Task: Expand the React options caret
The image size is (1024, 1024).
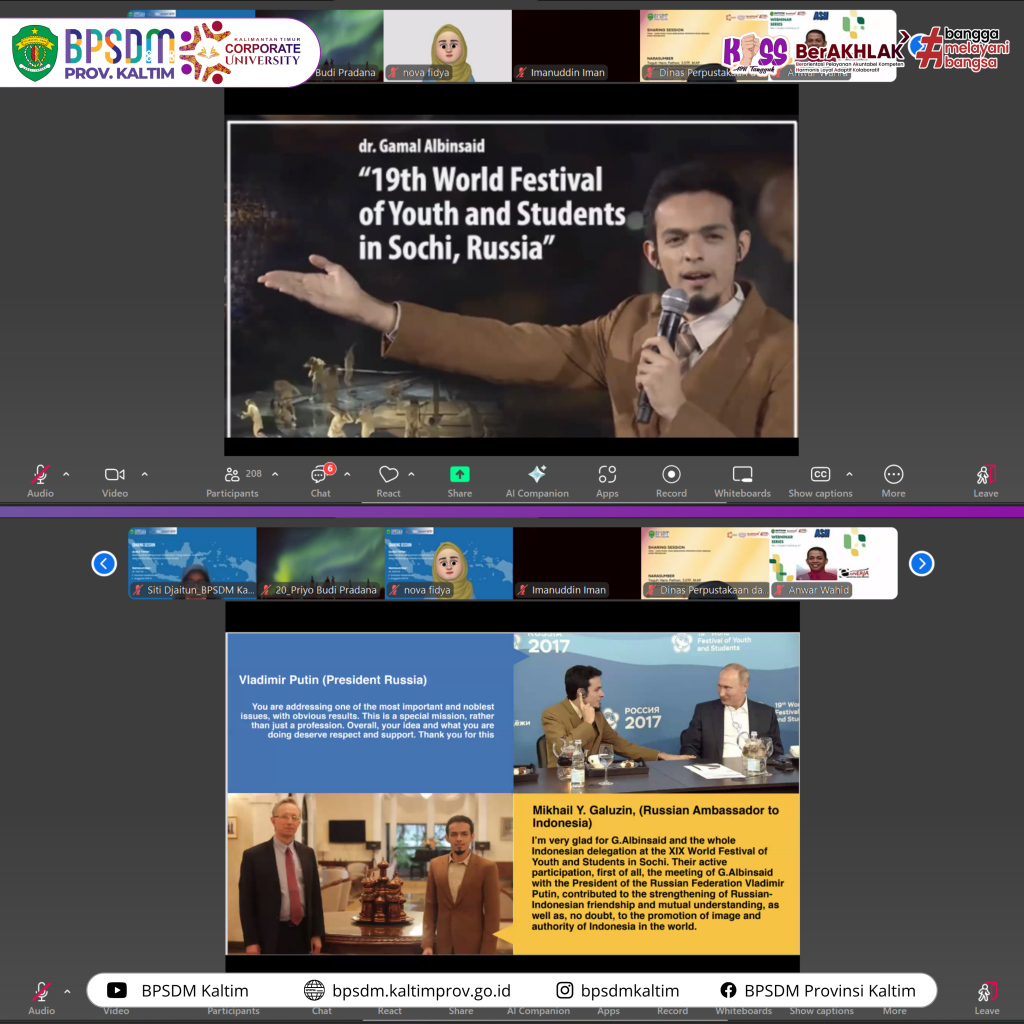Action: [x=411, y=474]
